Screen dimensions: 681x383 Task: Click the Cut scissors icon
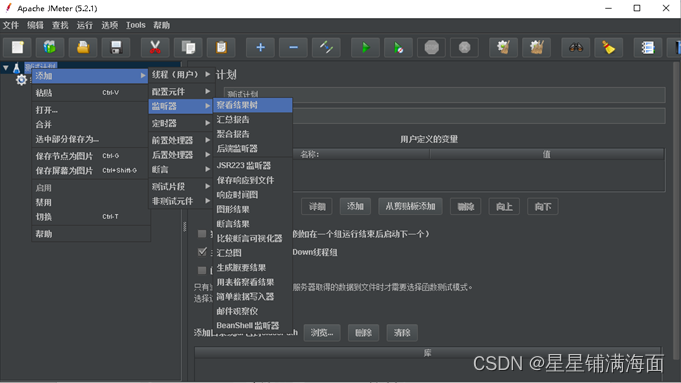point(155,47)
